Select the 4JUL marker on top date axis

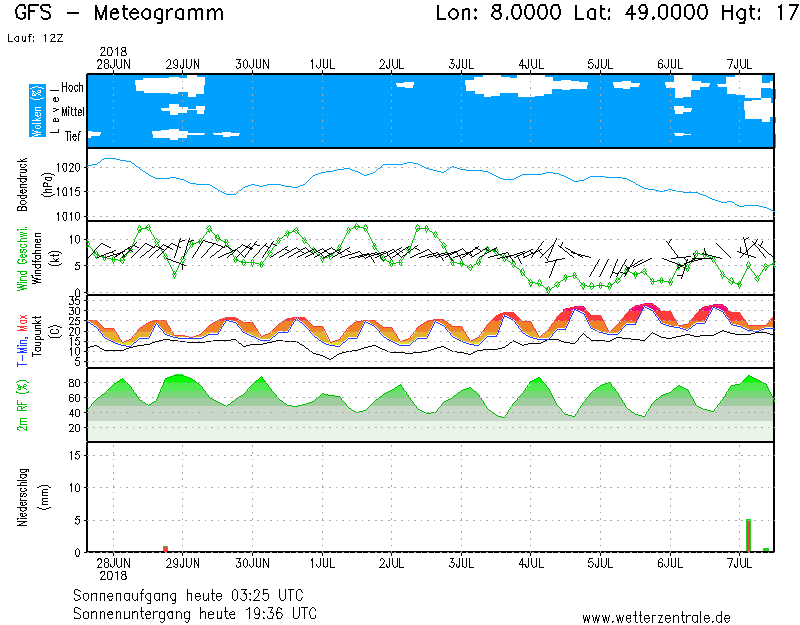coord(531,64)
